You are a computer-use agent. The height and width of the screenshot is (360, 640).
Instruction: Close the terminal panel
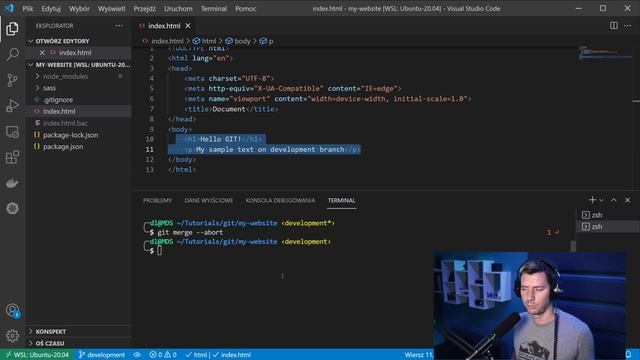click(x=627, y=200)
